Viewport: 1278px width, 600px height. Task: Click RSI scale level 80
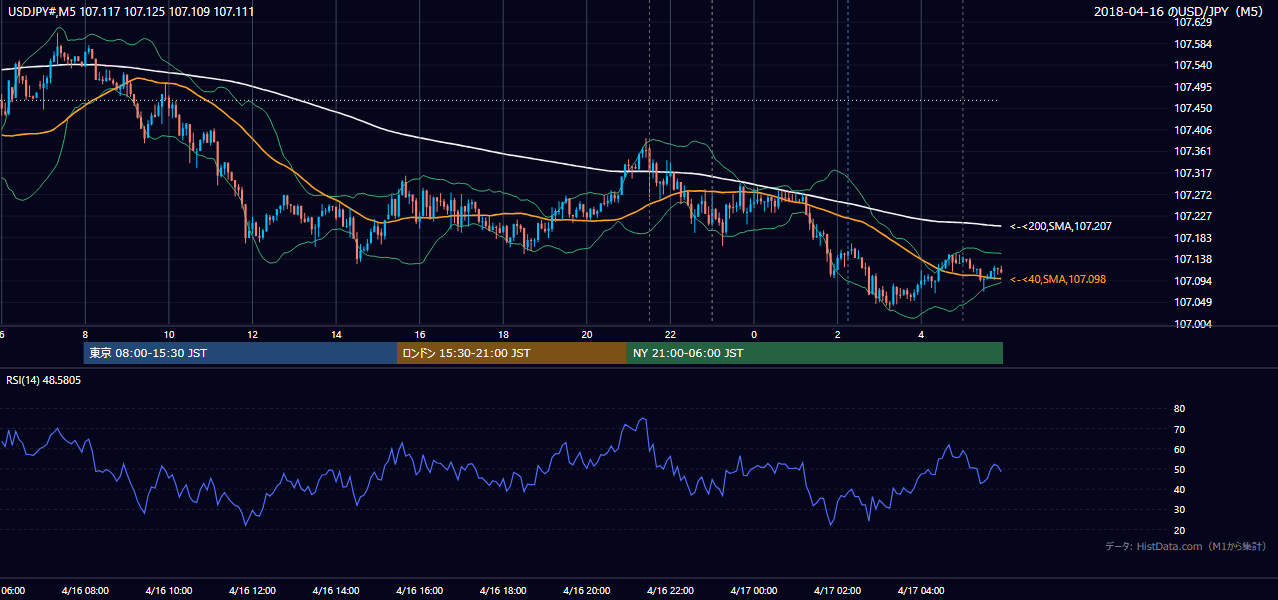[x=1179, y=409]
